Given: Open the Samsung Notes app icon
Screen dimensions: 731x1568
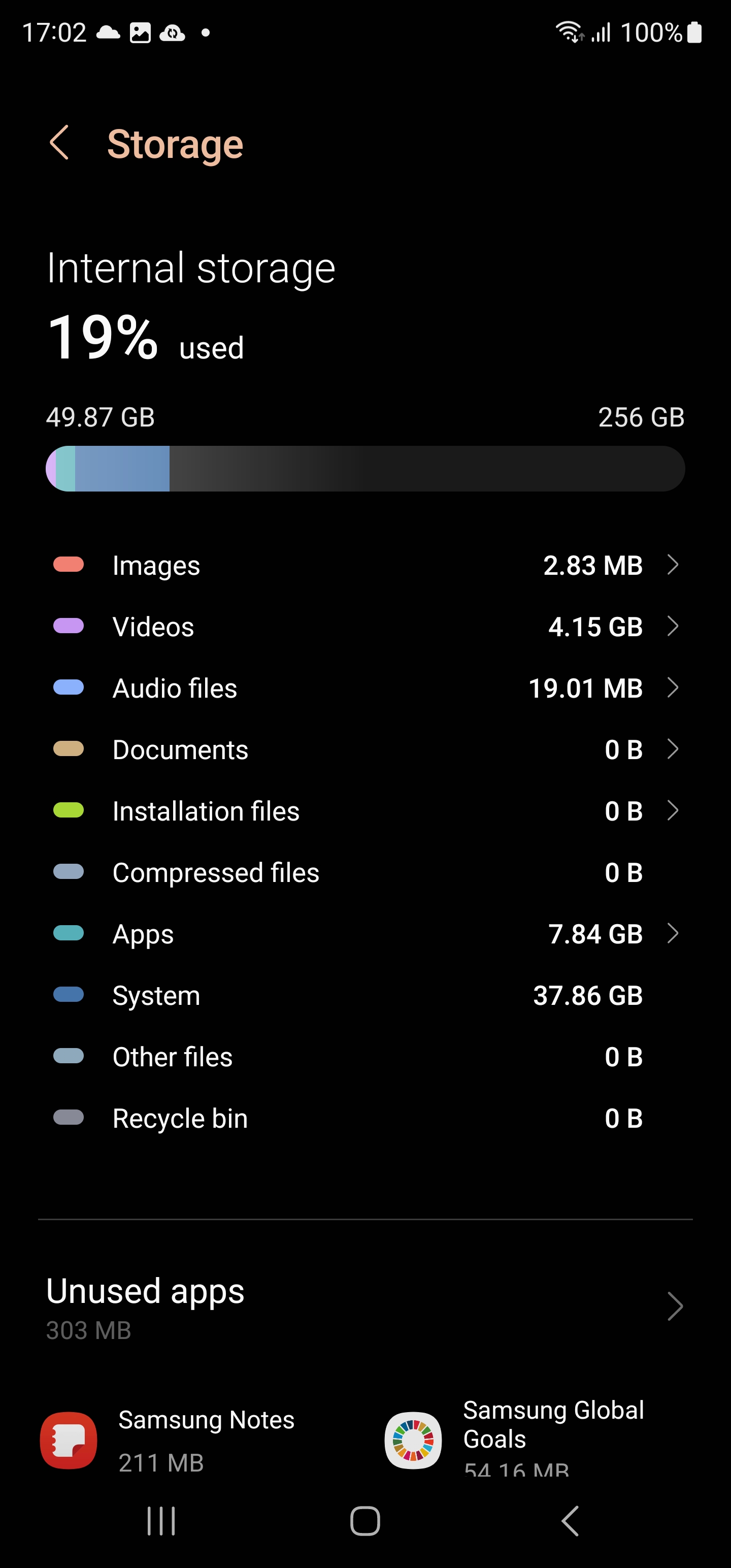Looking at the screenshot, I should point(69,1440).
